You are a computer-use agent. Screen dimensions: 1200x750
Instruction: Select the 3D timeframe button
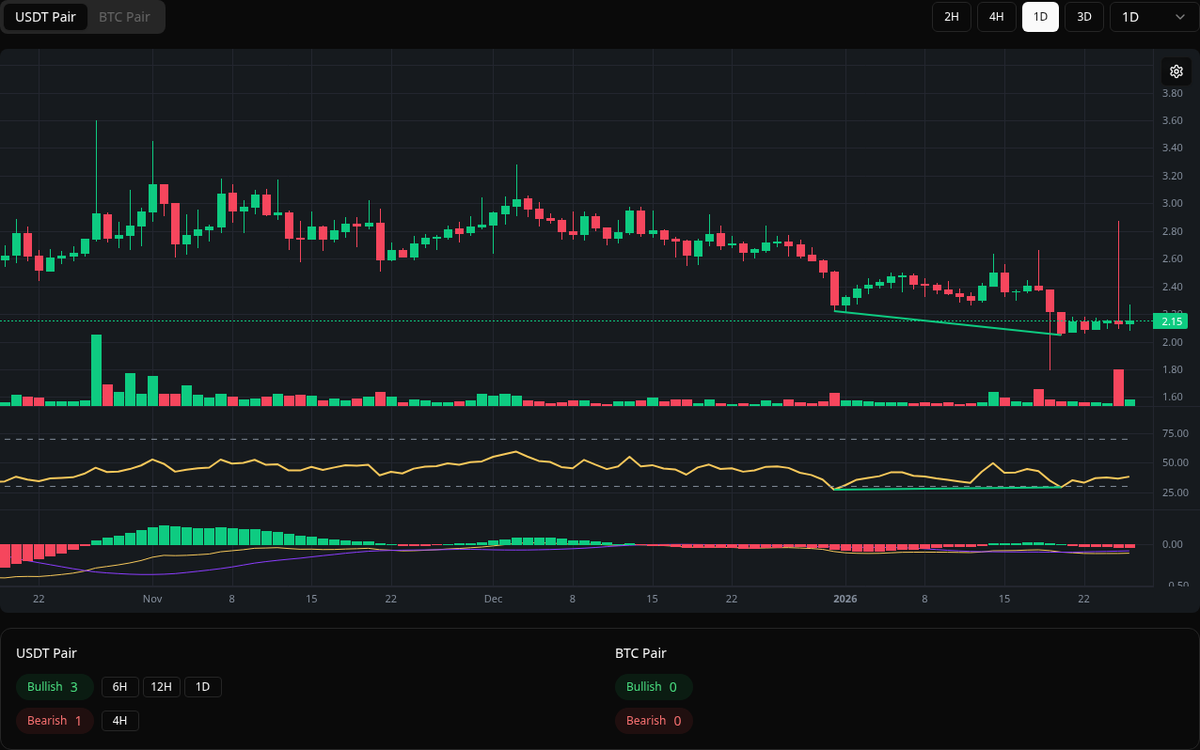(1084, 17)
